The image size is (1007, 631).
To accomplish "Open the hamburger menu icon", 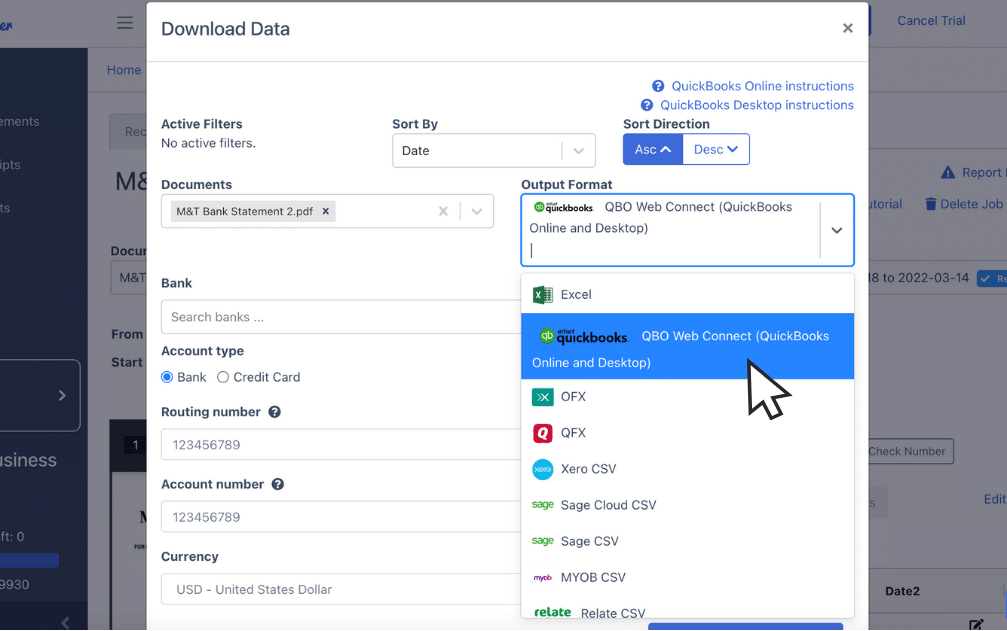I will 125,22.
